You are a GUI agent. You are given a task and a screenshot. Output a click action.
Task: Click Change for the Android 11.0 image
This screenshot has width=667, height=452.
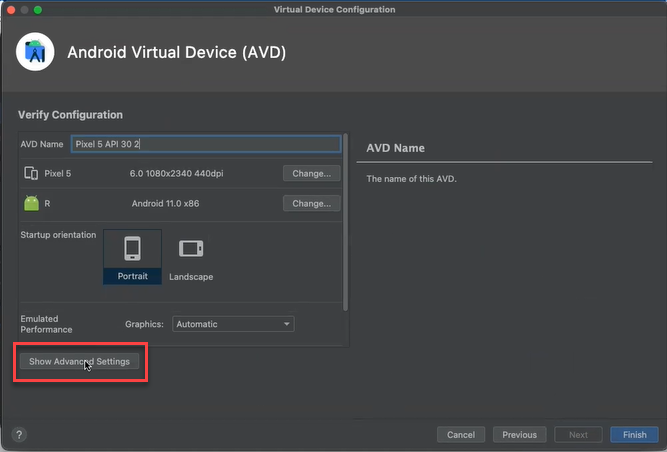point(311,203)
